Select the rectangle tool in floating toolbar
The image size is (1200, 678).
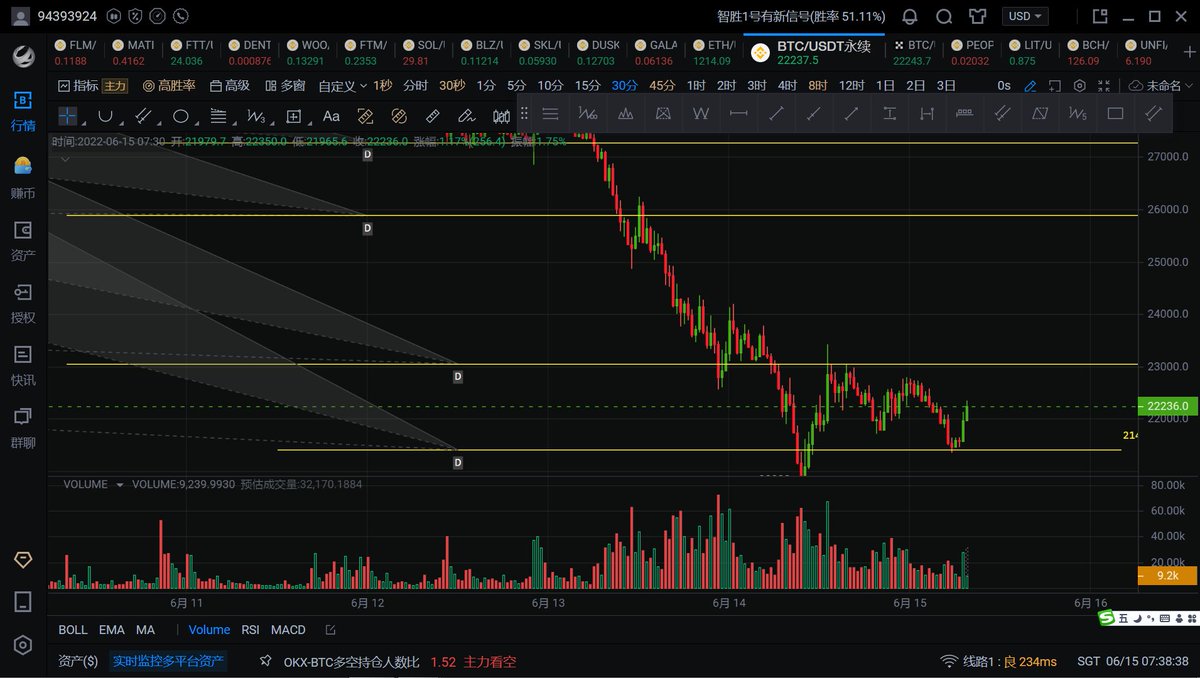tap(1115, 113)
